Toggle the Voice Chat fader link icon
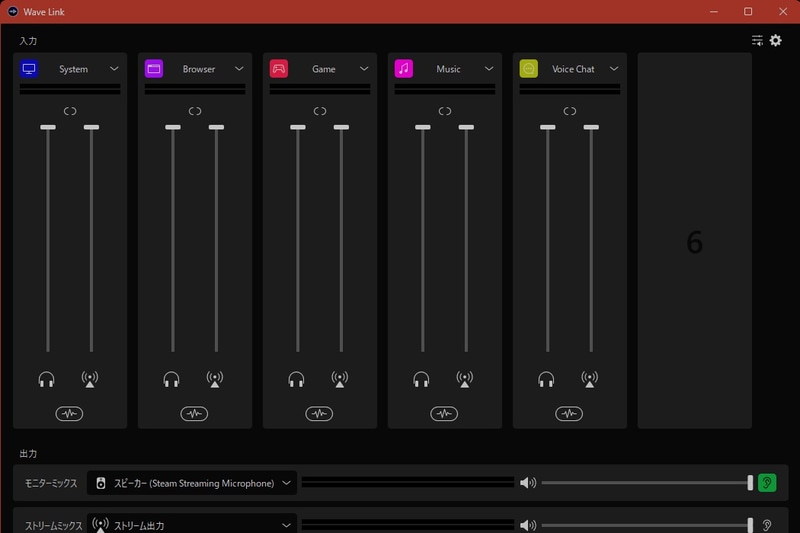This screenshot has height=533, width=800. pos(570,111)
